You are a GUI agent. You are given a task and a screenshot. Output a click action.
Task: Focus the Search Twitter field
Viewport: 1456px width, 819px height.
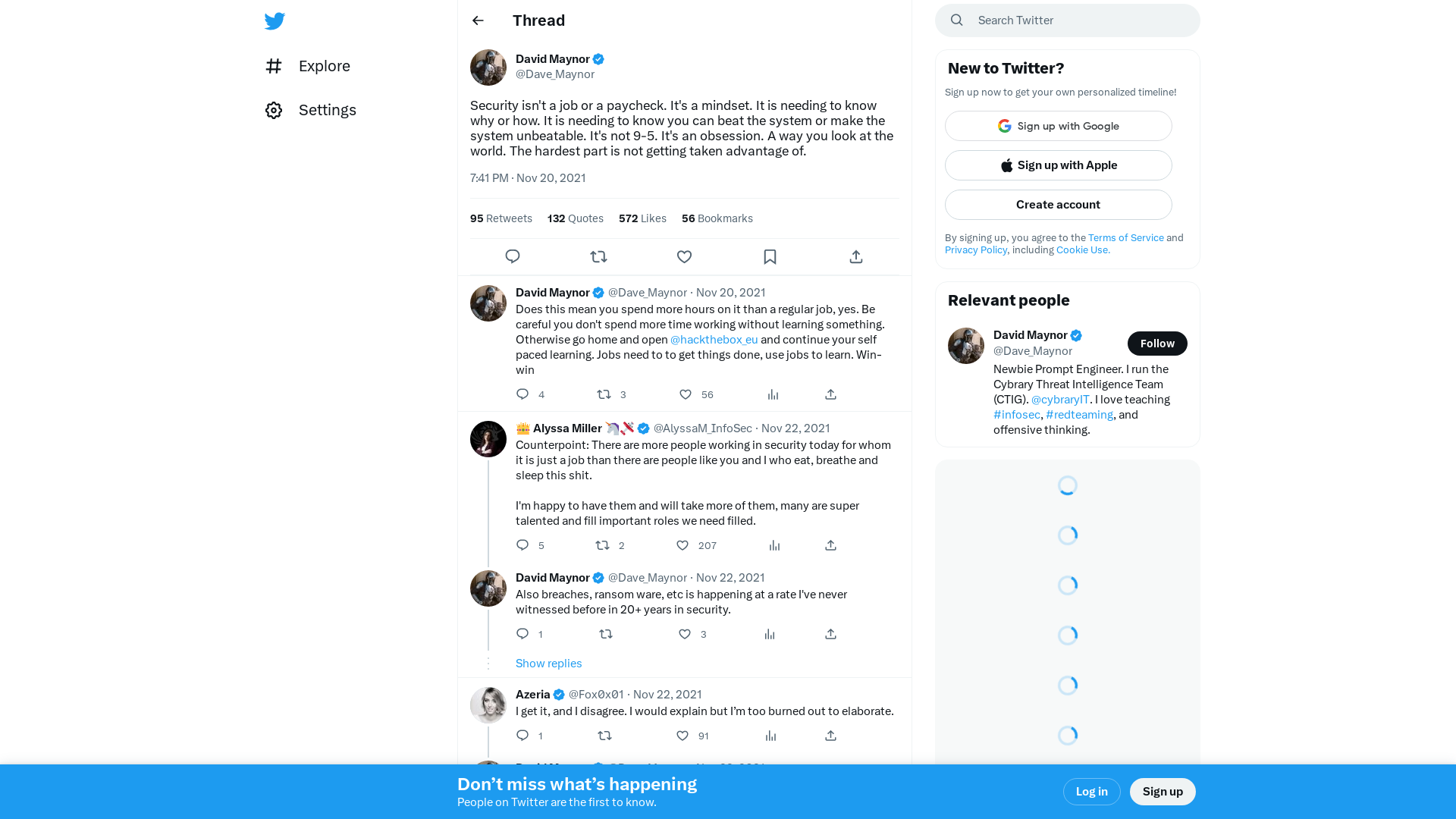coord(1068,20)
